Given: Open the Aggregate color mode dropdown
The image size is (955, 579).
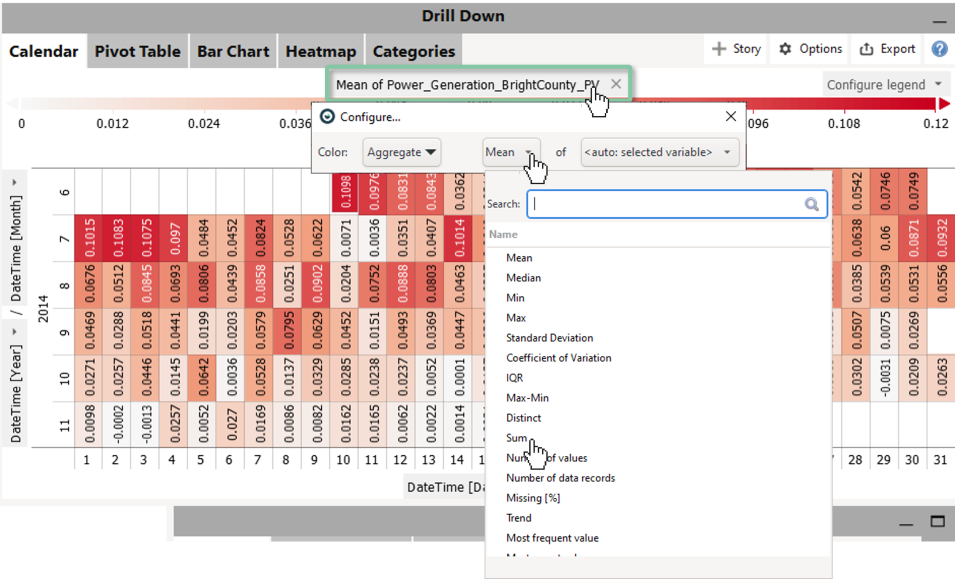Looking at the screenshot, I should pyautogui.click(x=402, y=153).
